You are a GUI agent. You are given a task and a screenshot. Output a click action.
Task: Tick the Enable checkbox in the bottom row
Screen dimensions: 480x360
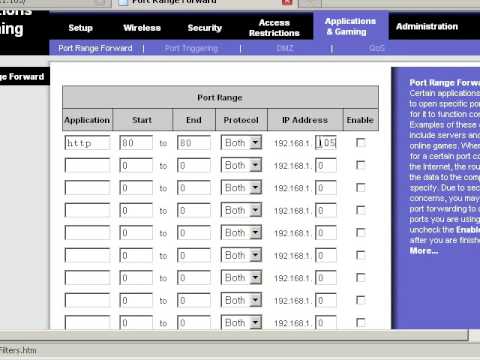point(361,323)
